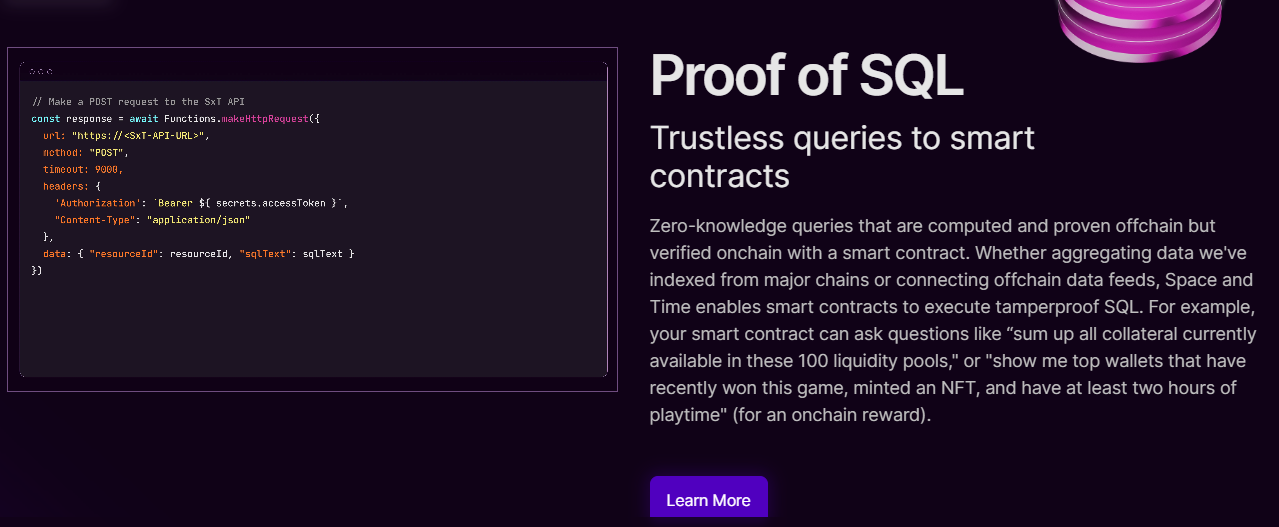Click the secrets.accessToken expression in code
Viewport: 1279px width, 527px height.
tap(272, 203)
